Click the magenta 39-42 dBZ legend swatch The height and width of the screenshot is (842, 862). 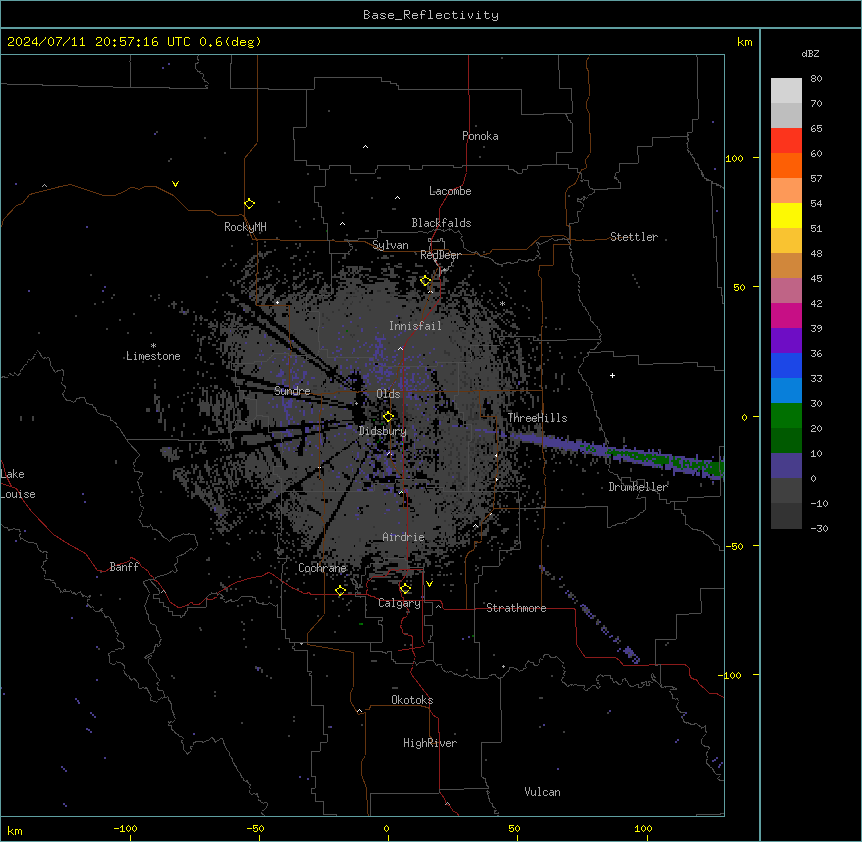tap(786, 315)
